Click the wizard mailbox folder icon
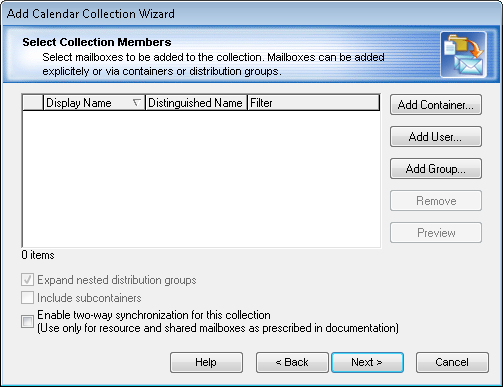The image size is (503, 387). 463,54
